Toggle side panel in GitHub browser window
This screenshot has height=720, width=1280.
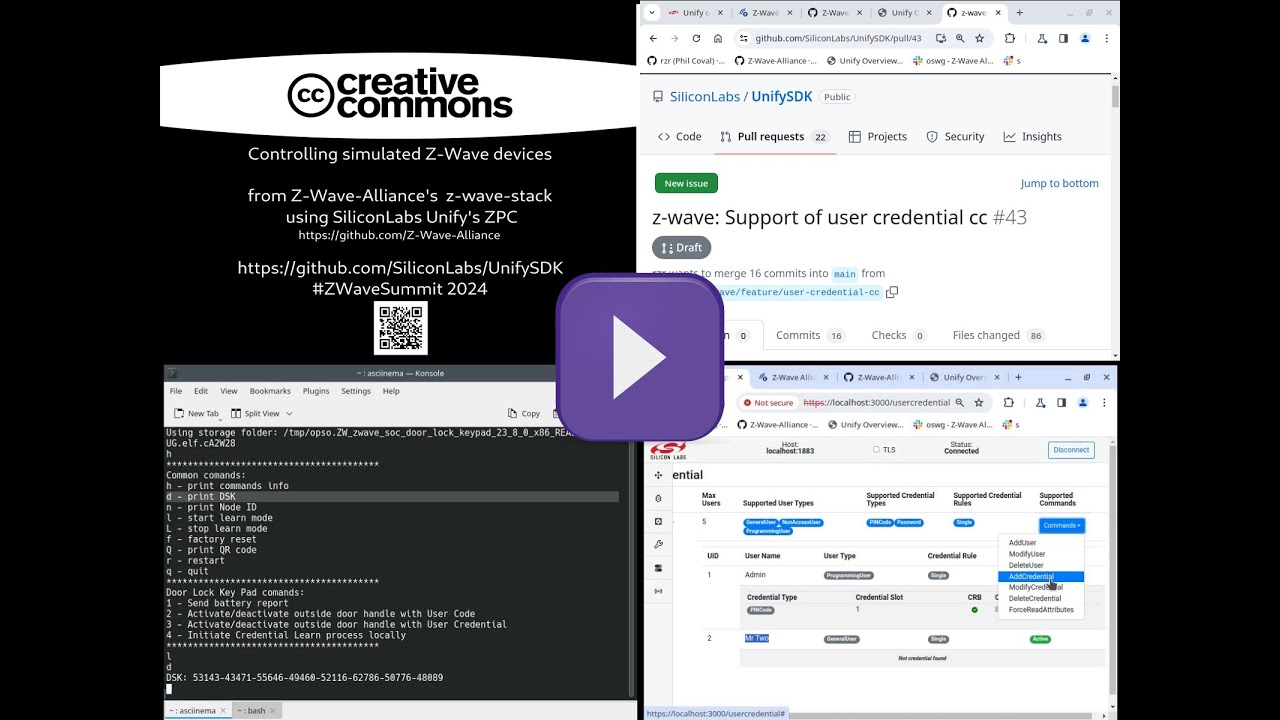[1063, 39]
